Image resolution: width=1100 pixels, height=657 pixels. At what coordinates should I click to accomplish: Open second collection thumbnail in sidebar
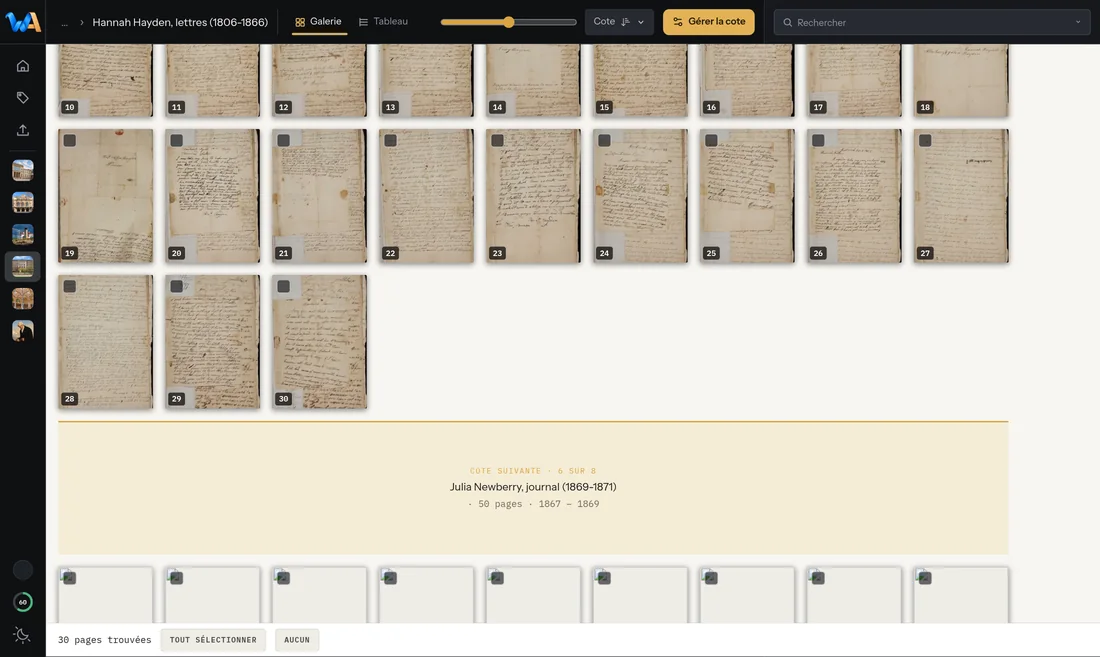point(22,203)
